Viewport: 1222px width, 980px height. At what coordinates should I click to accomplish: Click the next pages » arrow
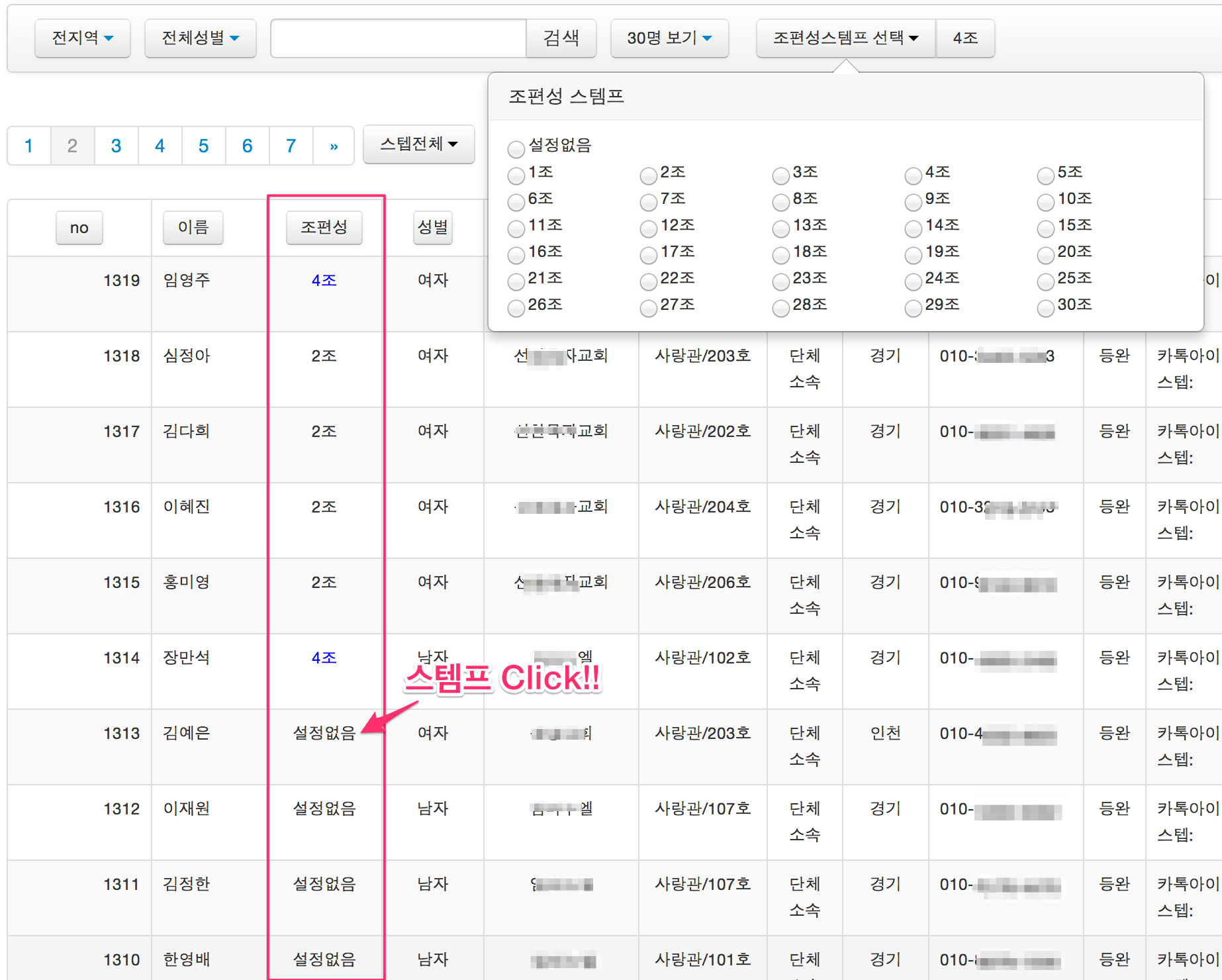point(334,146)
